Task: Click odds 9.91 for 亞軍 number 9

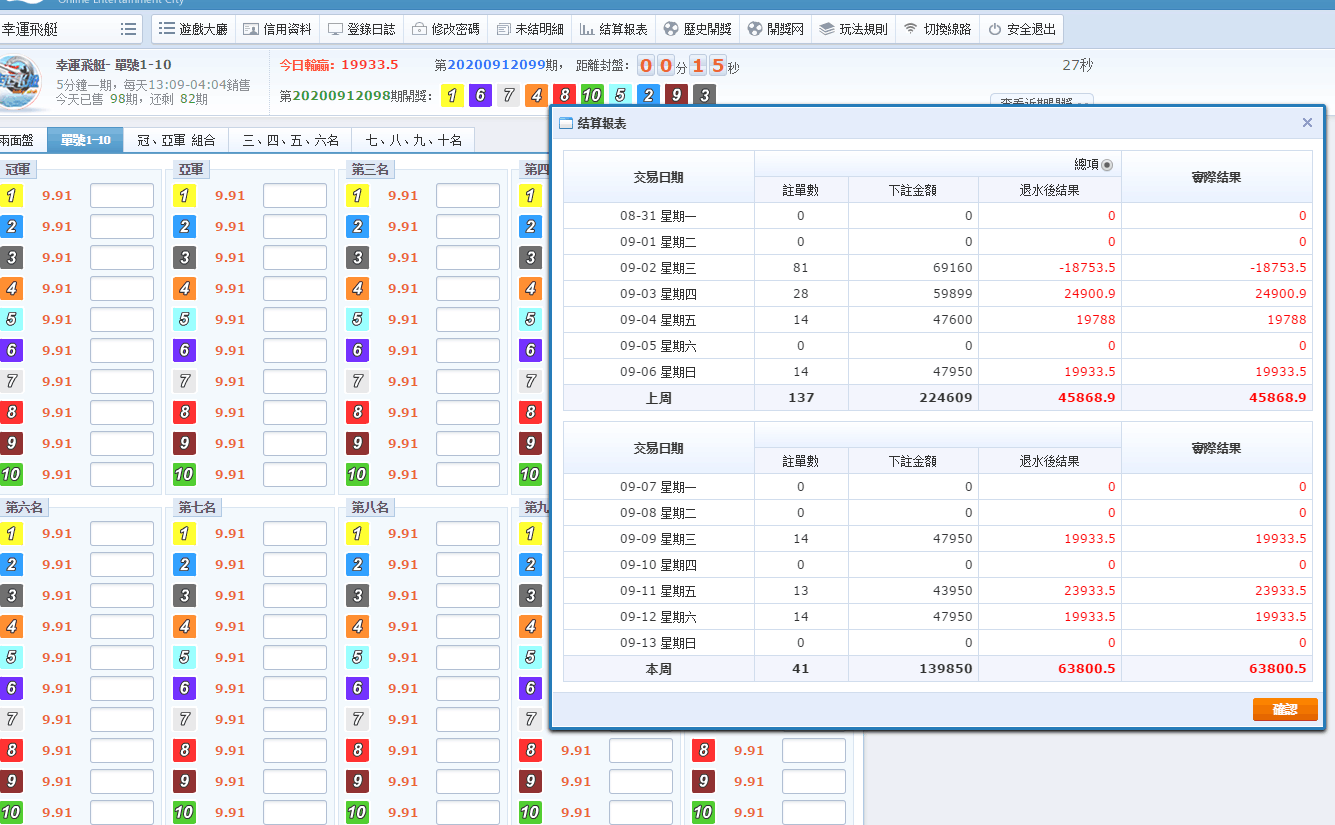Action: pyautogui.click(x=230, y=444)
